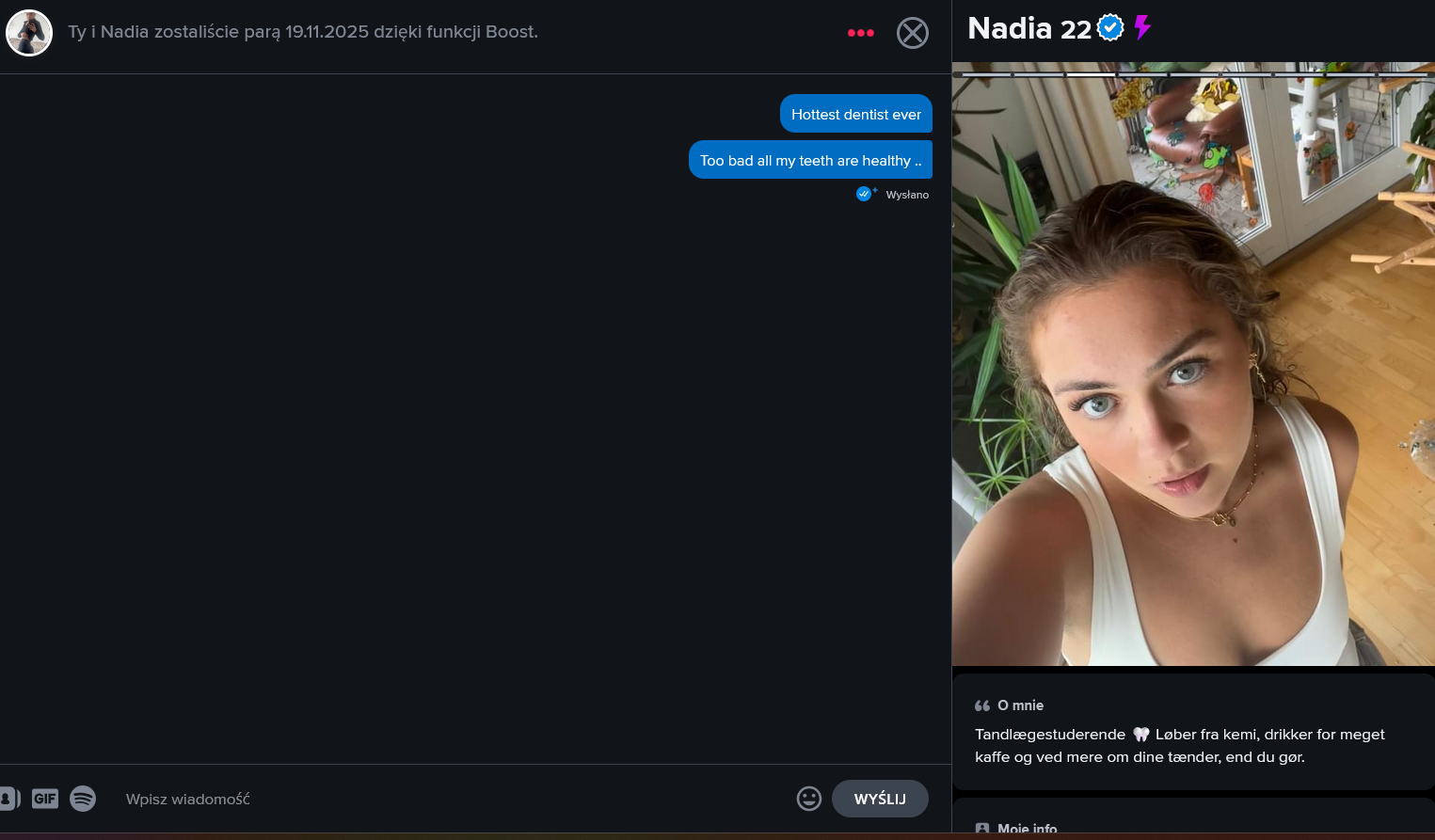The width and height of the screenshot is (1435, 840).
Task: Open the emoji picker smiley icon
Action: (809, 799)
